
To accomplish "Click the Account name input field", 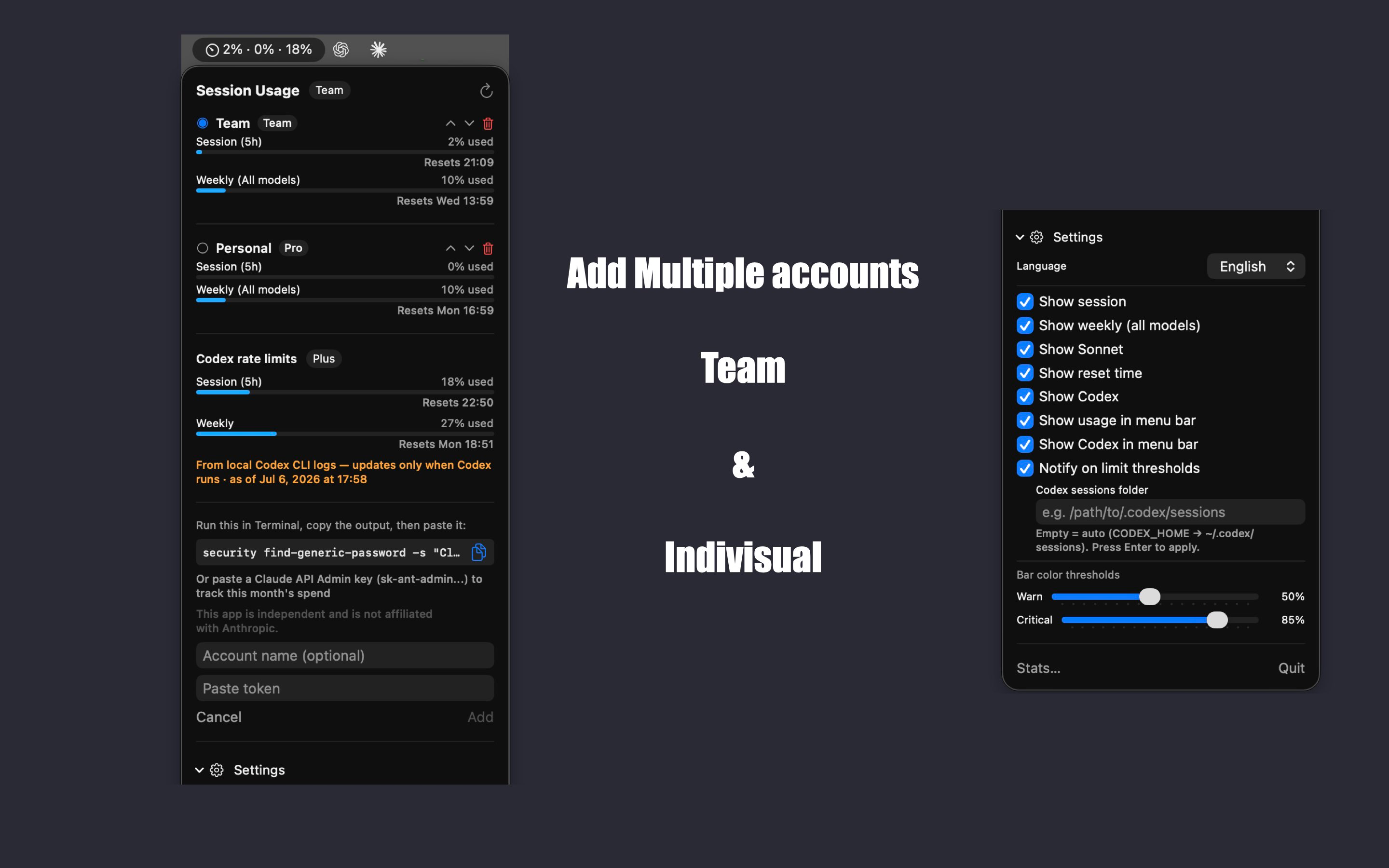I will [x=345, y=656].
